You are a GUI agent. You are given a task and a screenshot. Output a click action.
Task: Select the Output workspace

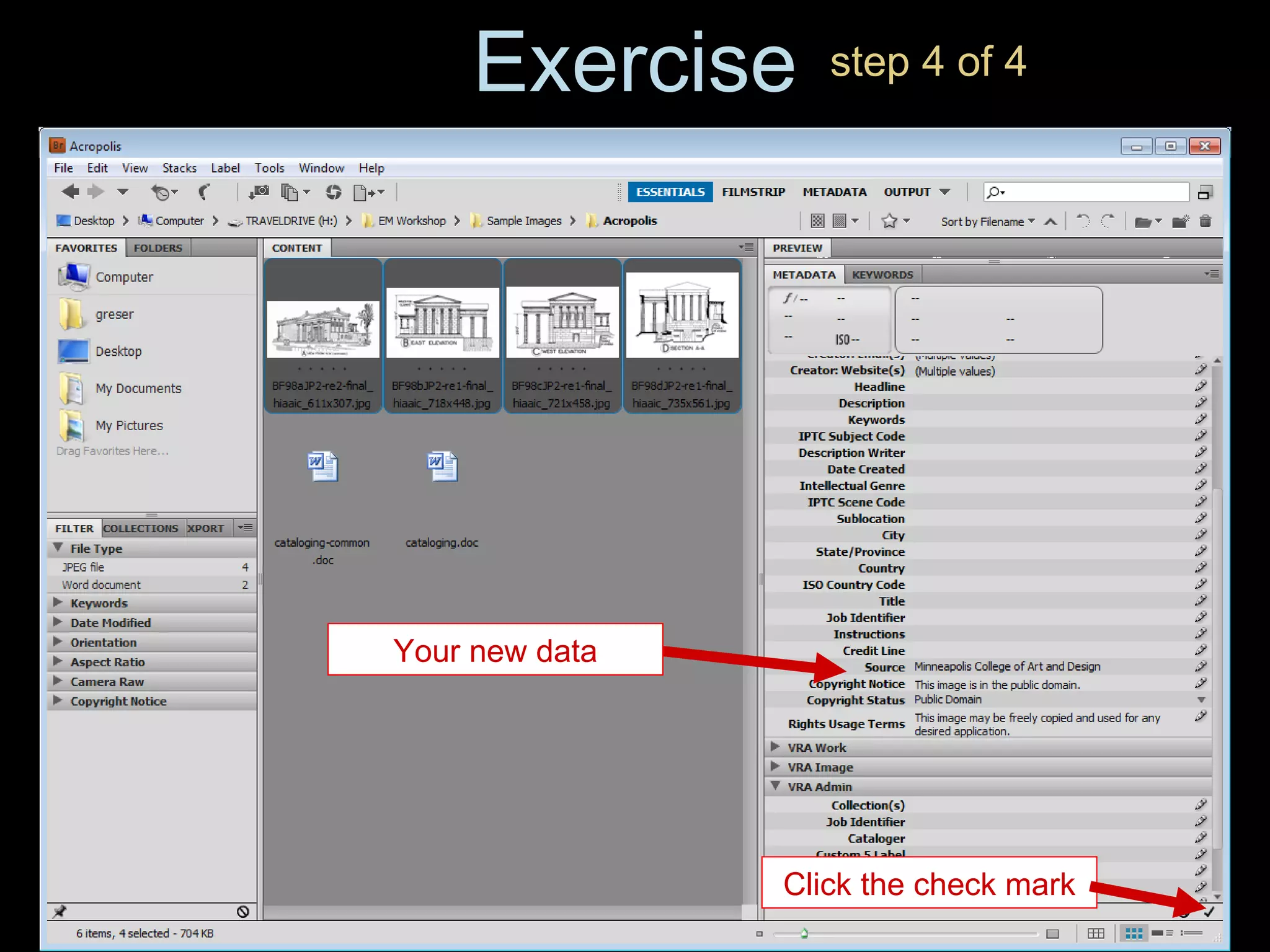[907, 192]
